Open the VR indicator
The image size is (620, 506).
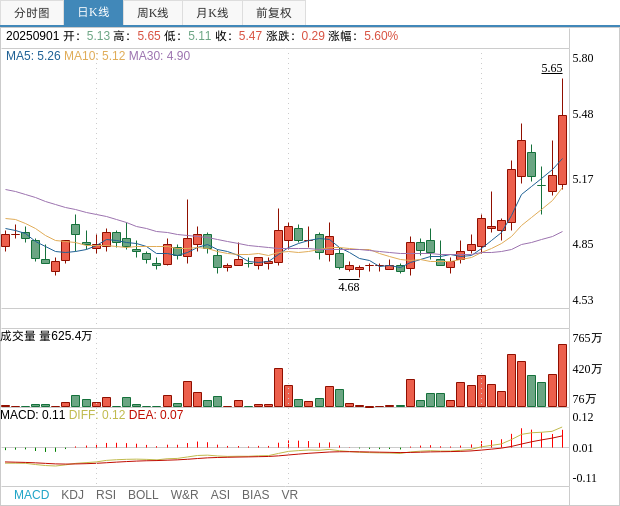pos(289,495)
